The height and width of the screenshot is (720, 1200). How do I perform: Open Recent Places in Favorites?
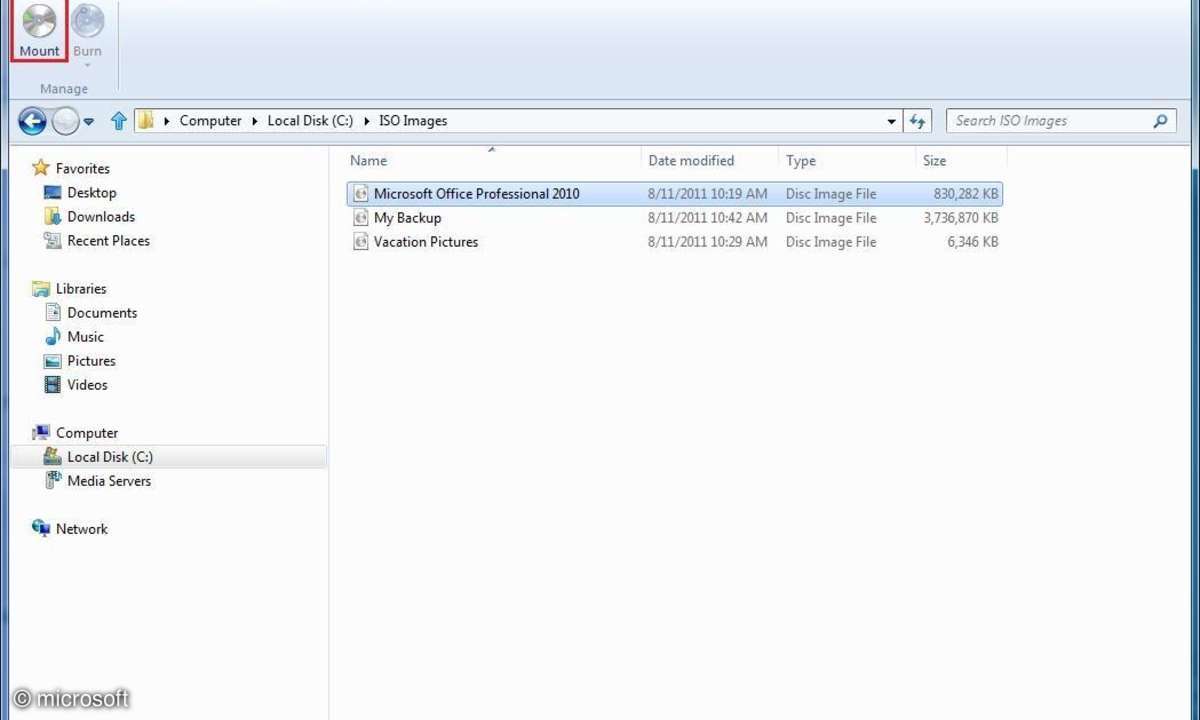pos(108,241)
